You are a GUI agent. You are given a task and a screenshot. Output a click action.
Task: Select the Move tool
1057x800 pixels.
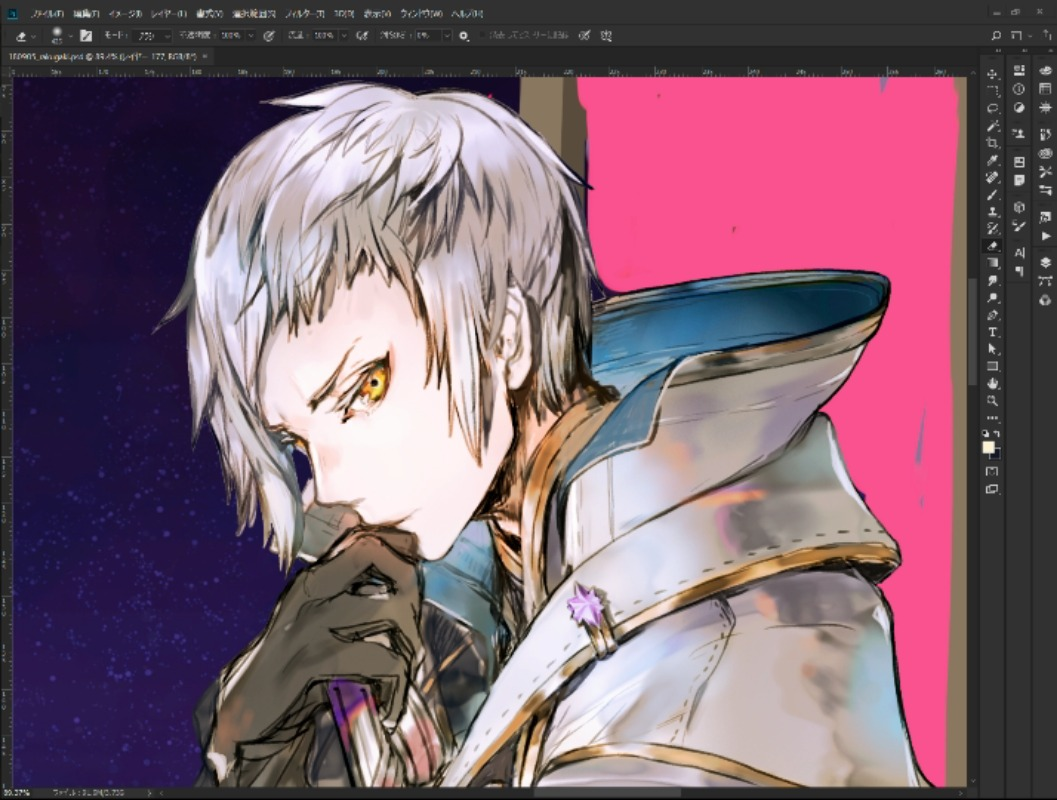[x=992, y=75]
